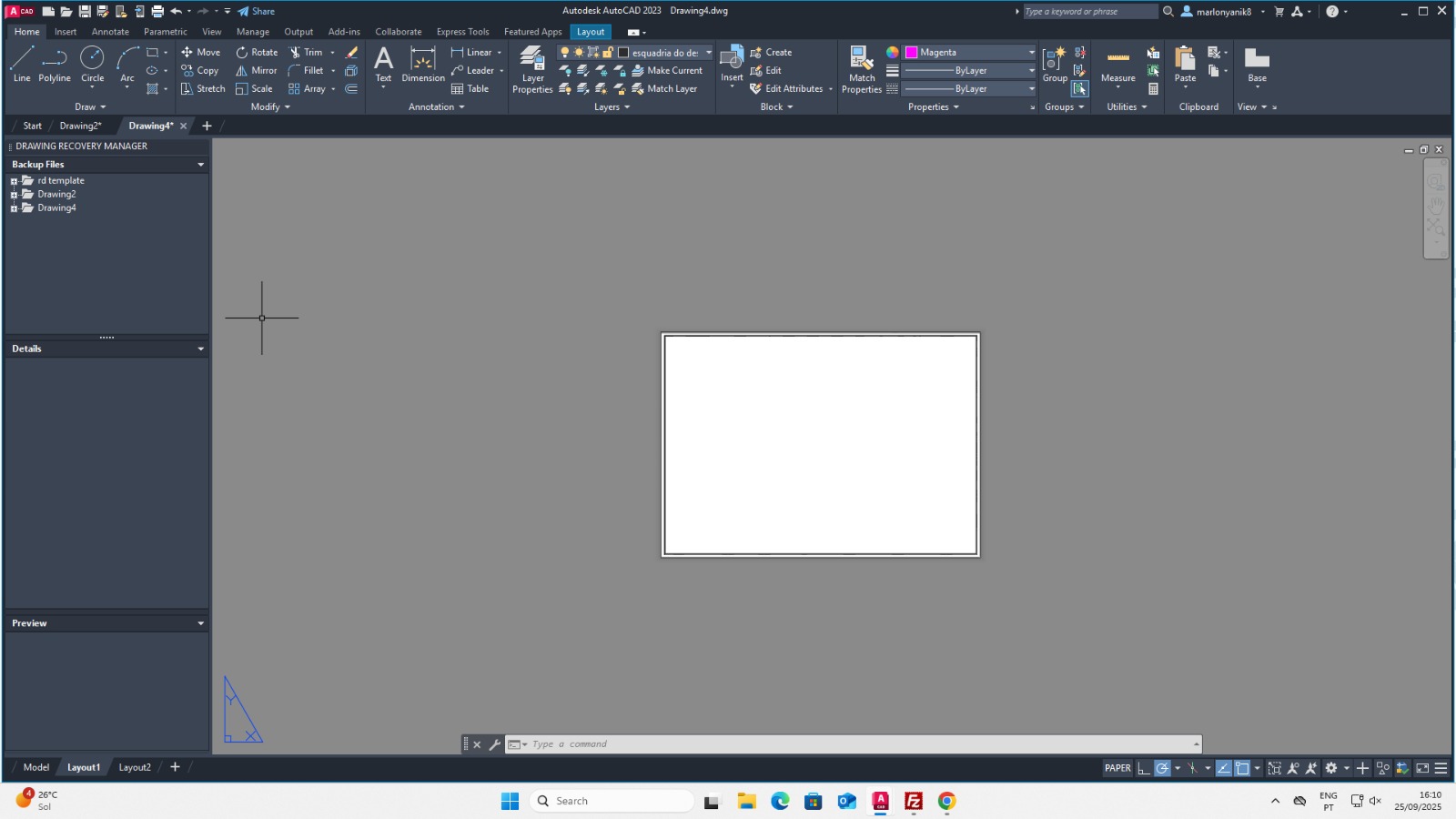Expand the Drawing2 backup folder
Viewport: 1456px width, 819px height.
[x=15, y=195]
